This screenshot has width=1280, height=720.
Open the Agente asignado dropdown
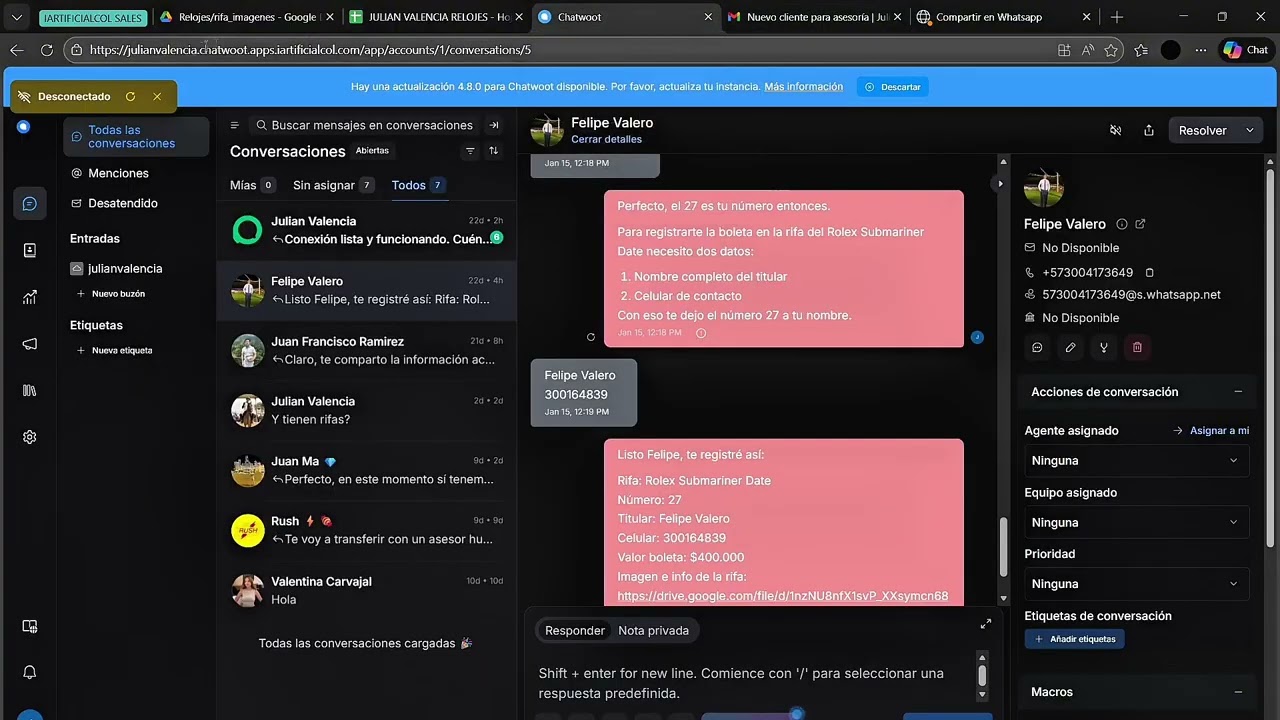point(1137,461)
